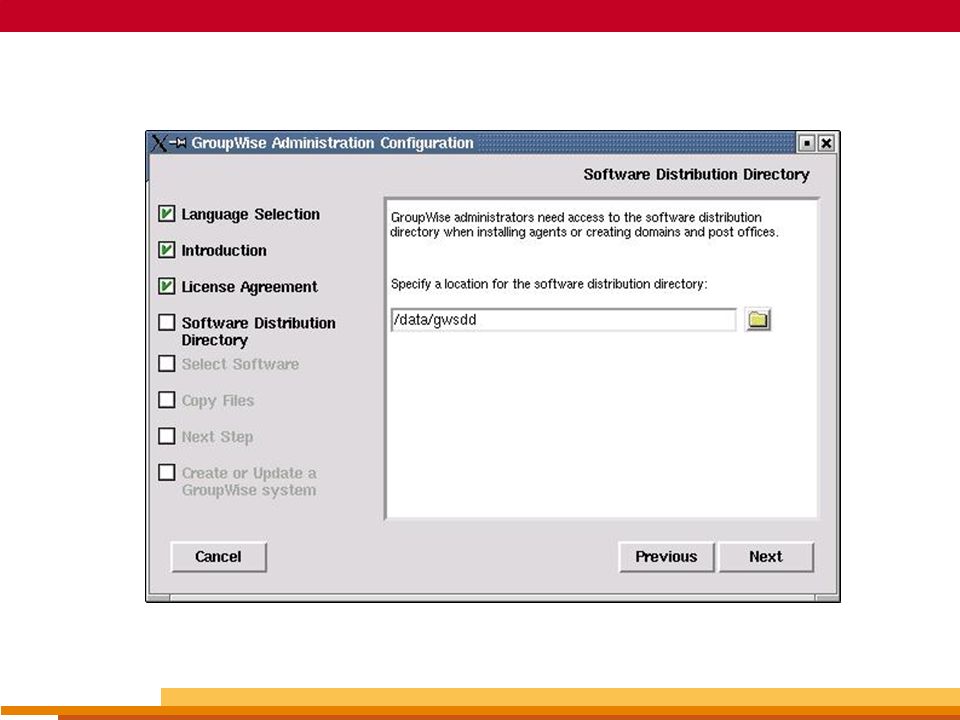The image size is (960, 720).
Task: Focus the /data/gwsdd directory path field
Action: pyautogui.click(x=563, y=320)
